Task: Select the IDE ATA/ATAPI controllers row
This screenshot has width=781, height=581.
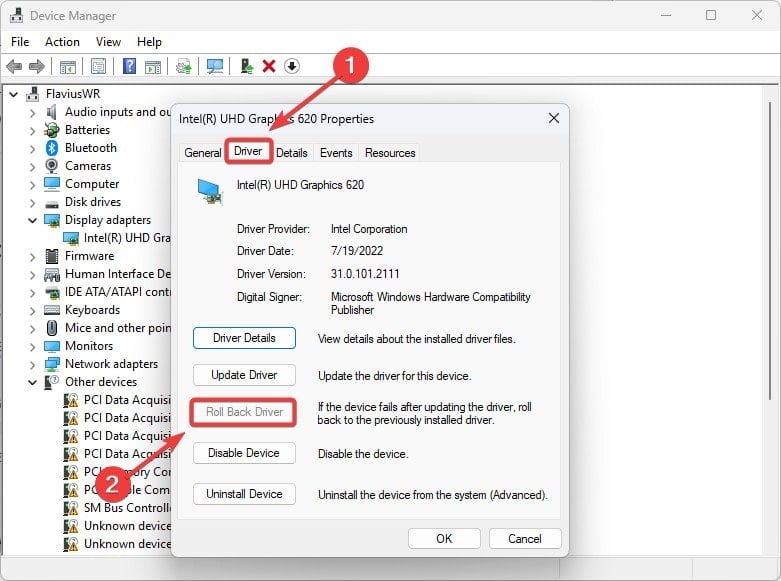Action: pyautogui.click(x=108, y=292)
